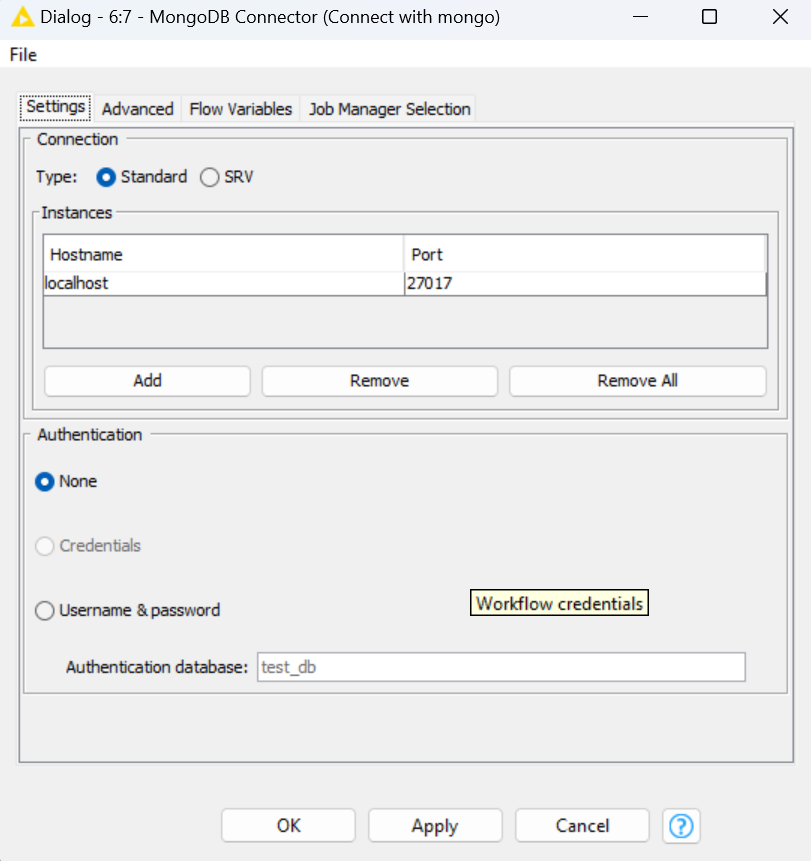
Task: Cancel the dialog
Action: [582, 825]
